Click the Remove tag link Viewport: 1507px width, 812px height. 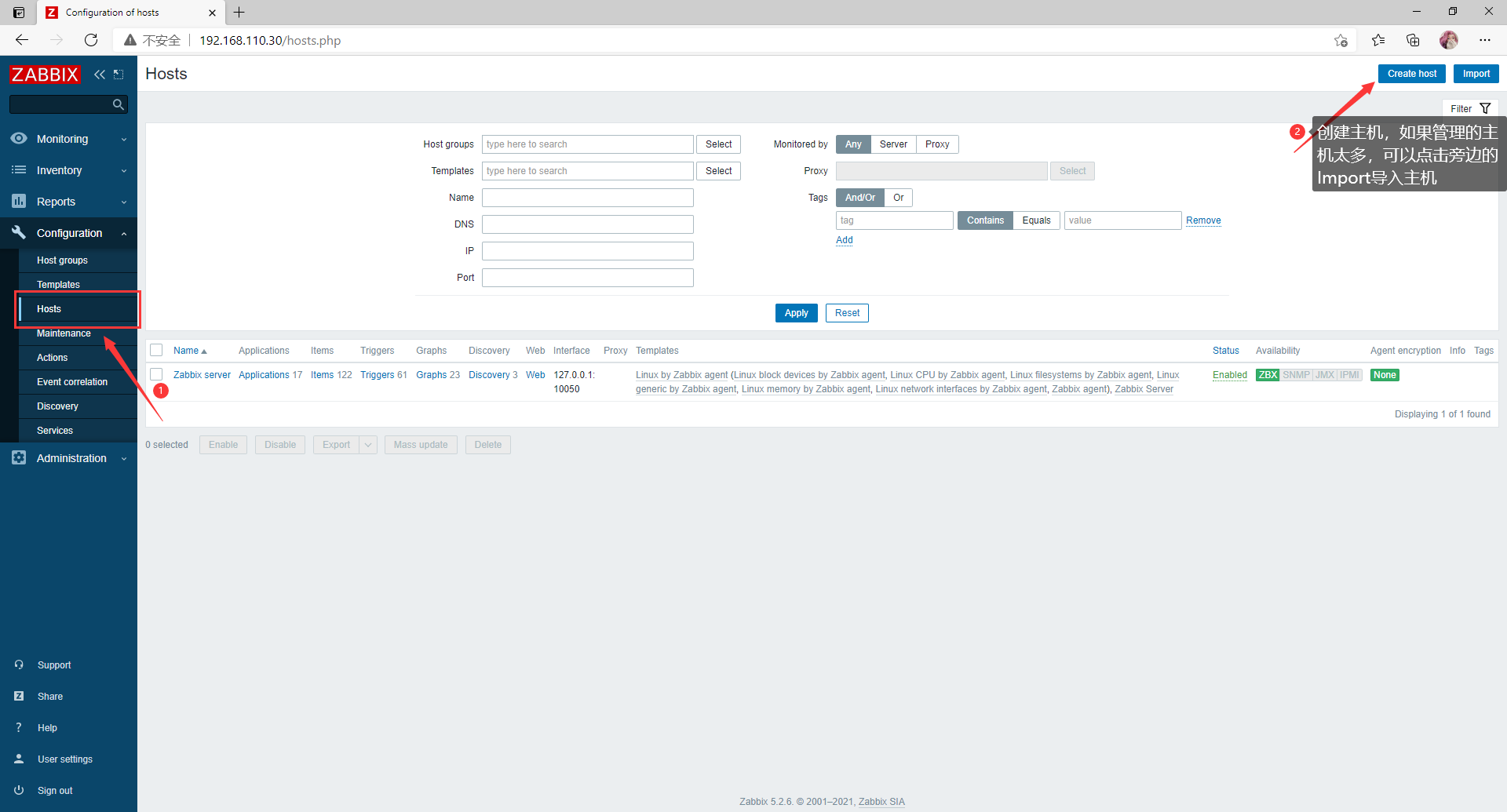click(1203, 220)
